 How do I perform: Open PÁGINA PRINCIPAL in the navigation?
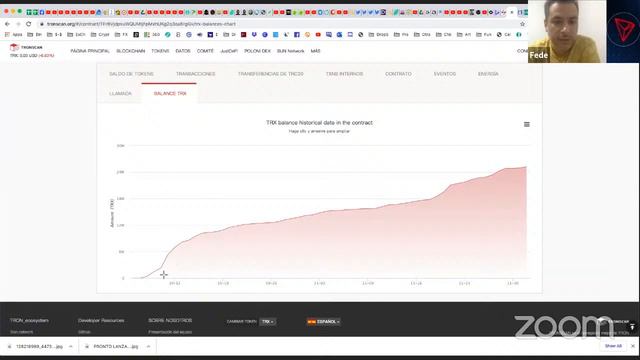90,51
